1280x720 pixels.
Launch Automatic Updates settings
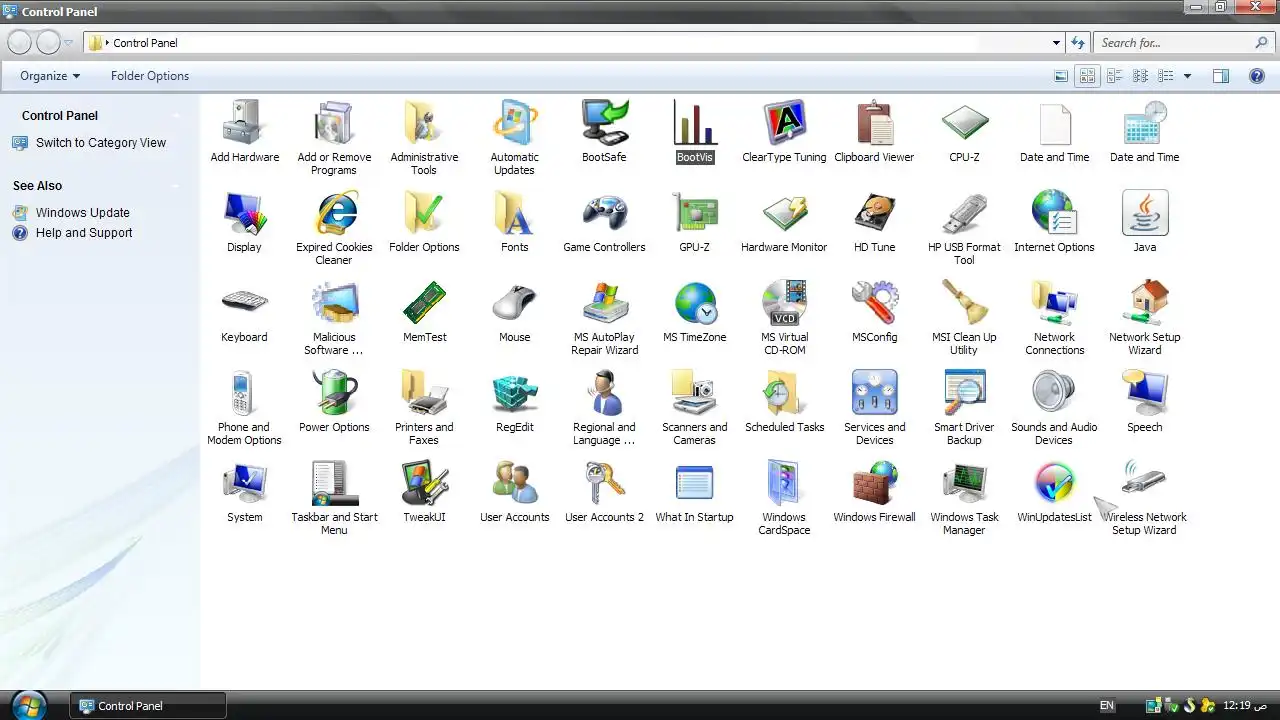[x=514, y=138]
